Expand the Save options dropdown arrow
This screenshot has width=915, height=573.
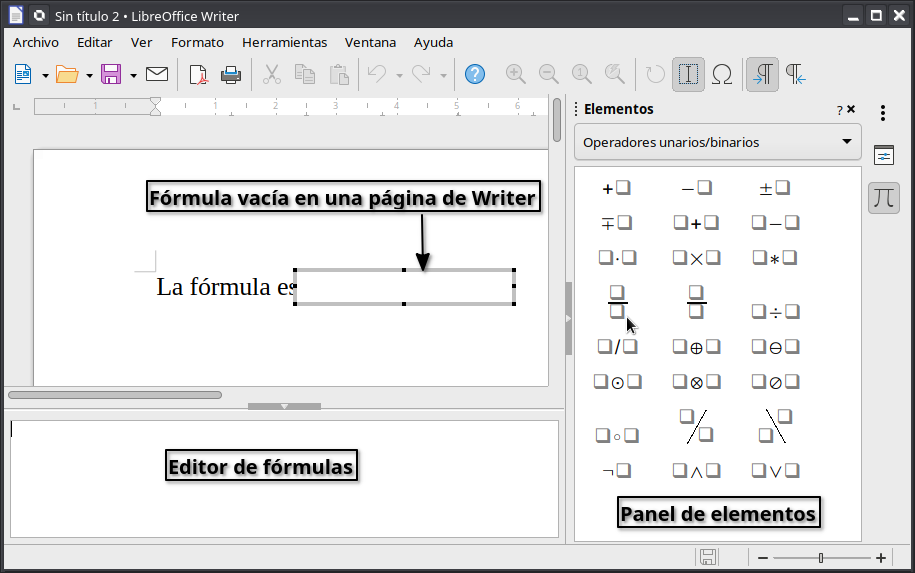click(x=134, y=75)
